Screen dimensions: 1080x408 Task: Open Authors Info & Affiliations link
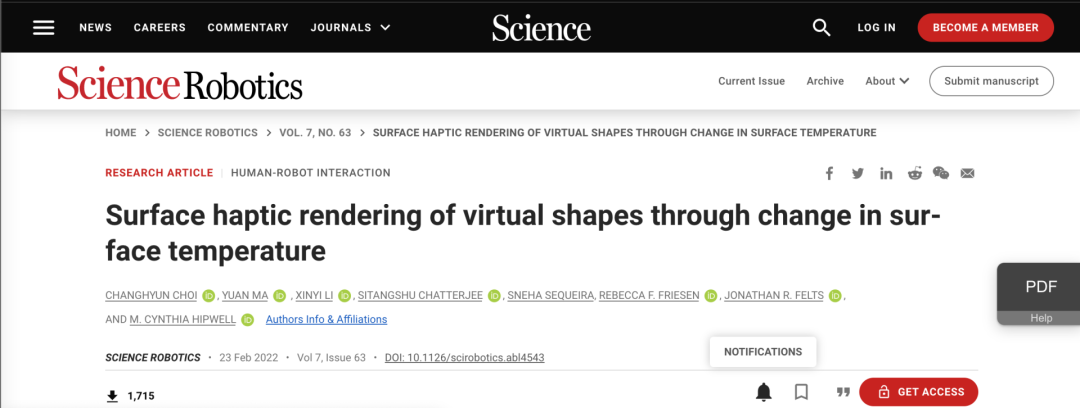click(x=326, y=320)
